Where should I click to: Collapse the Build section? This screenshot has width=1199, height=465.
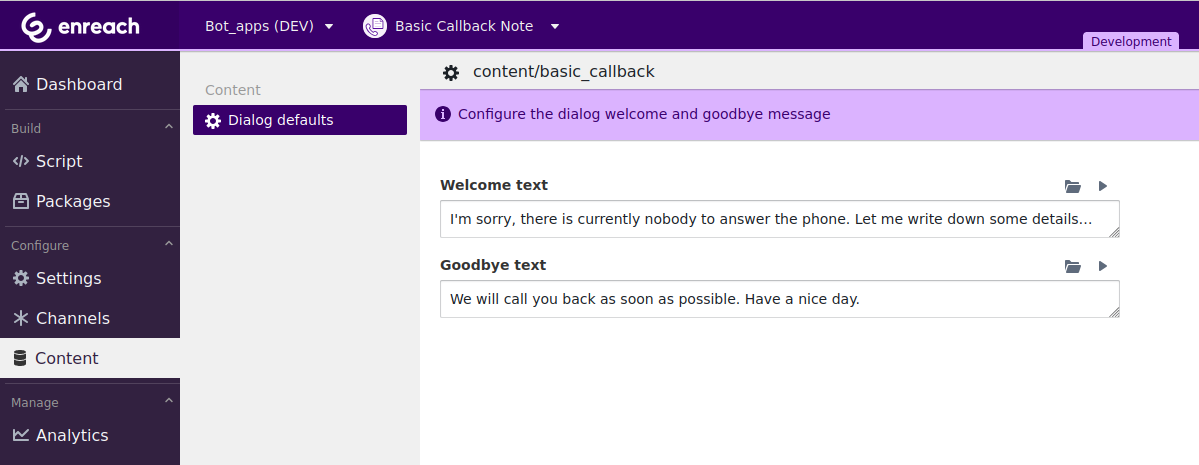tap(169, 127)
